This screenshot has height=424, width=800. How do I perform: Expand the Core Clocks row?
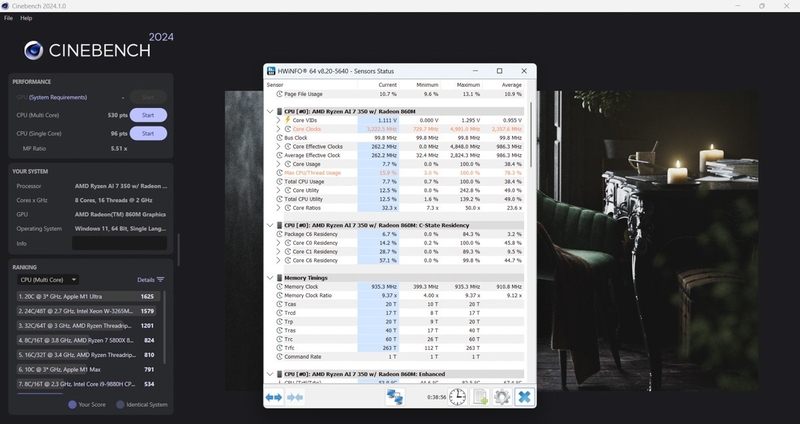pyautogui.click(x=279, y=129)
